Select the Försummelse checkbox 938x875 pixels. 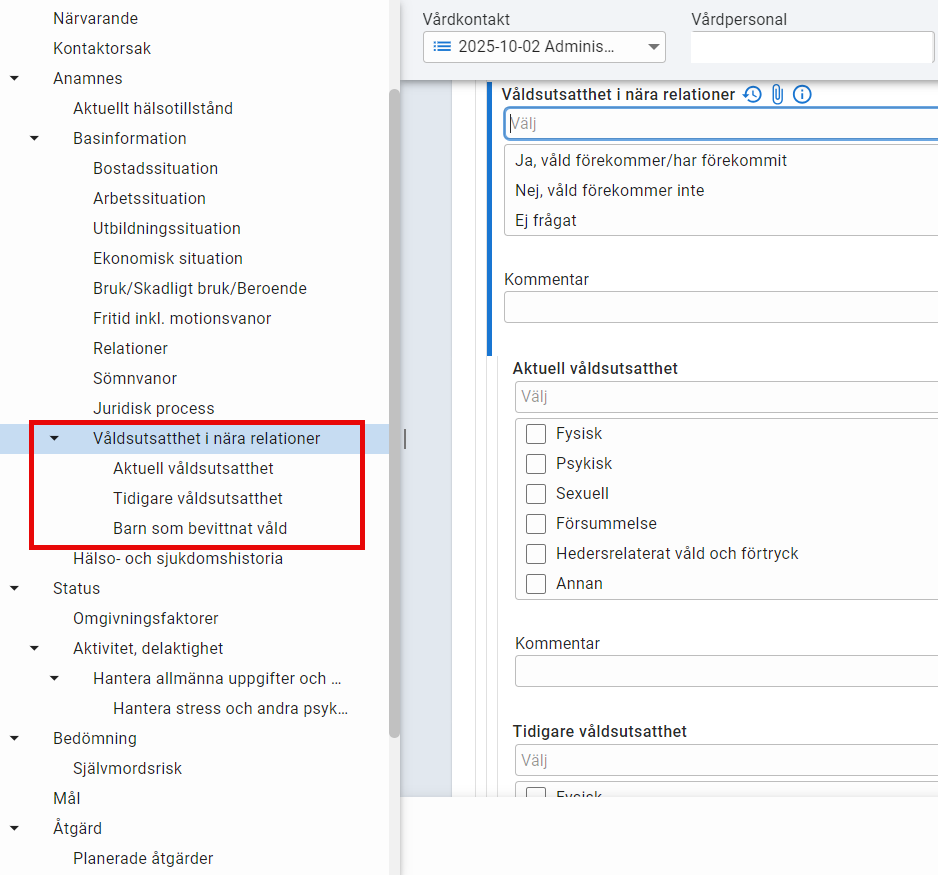(536, 524)
